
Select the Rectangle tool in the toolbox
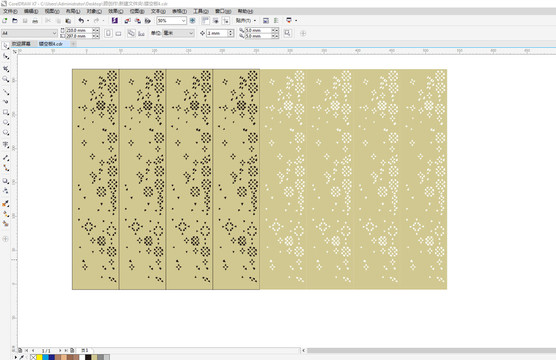[6, 112]
